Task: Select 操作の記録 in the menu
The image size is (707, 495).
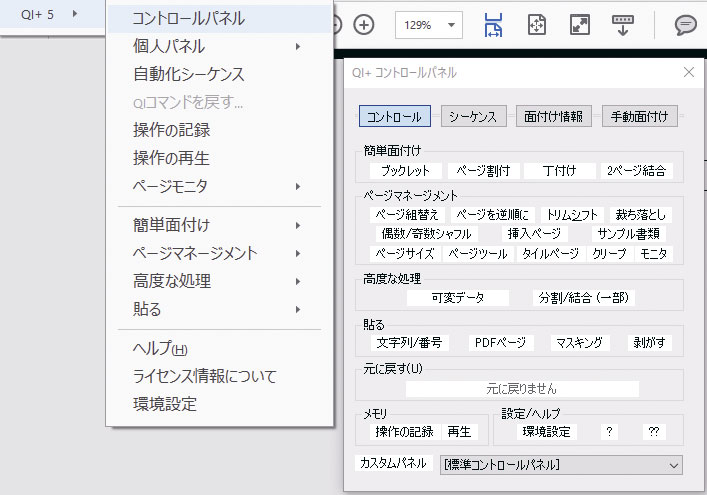Action: click(x=220, y=130)
